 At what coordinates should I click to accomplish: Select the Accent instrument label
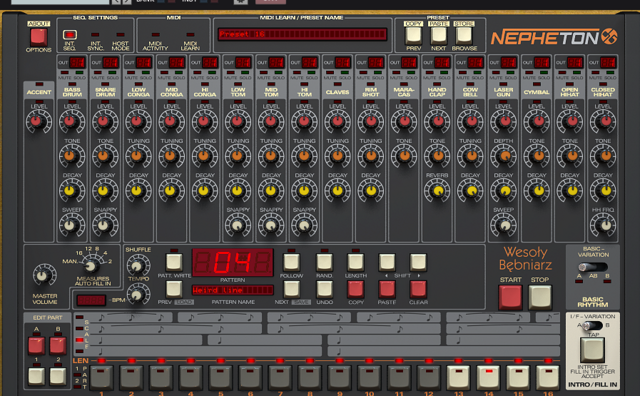39,92
